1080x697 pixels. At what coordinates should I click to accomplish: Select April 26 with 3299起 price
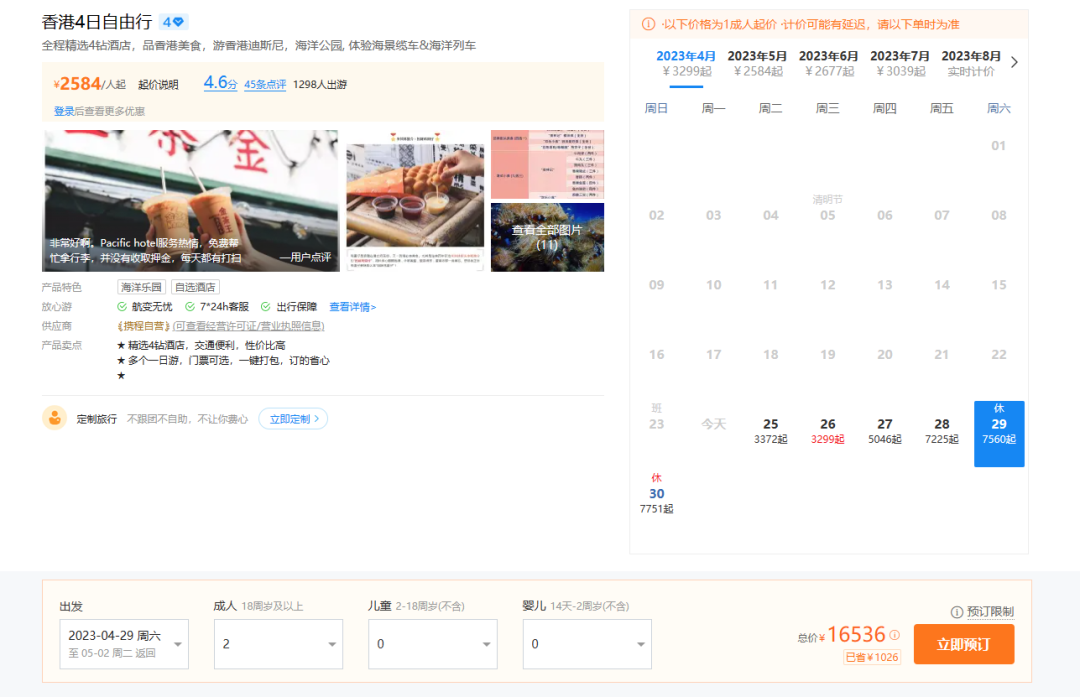pos(827,431)
